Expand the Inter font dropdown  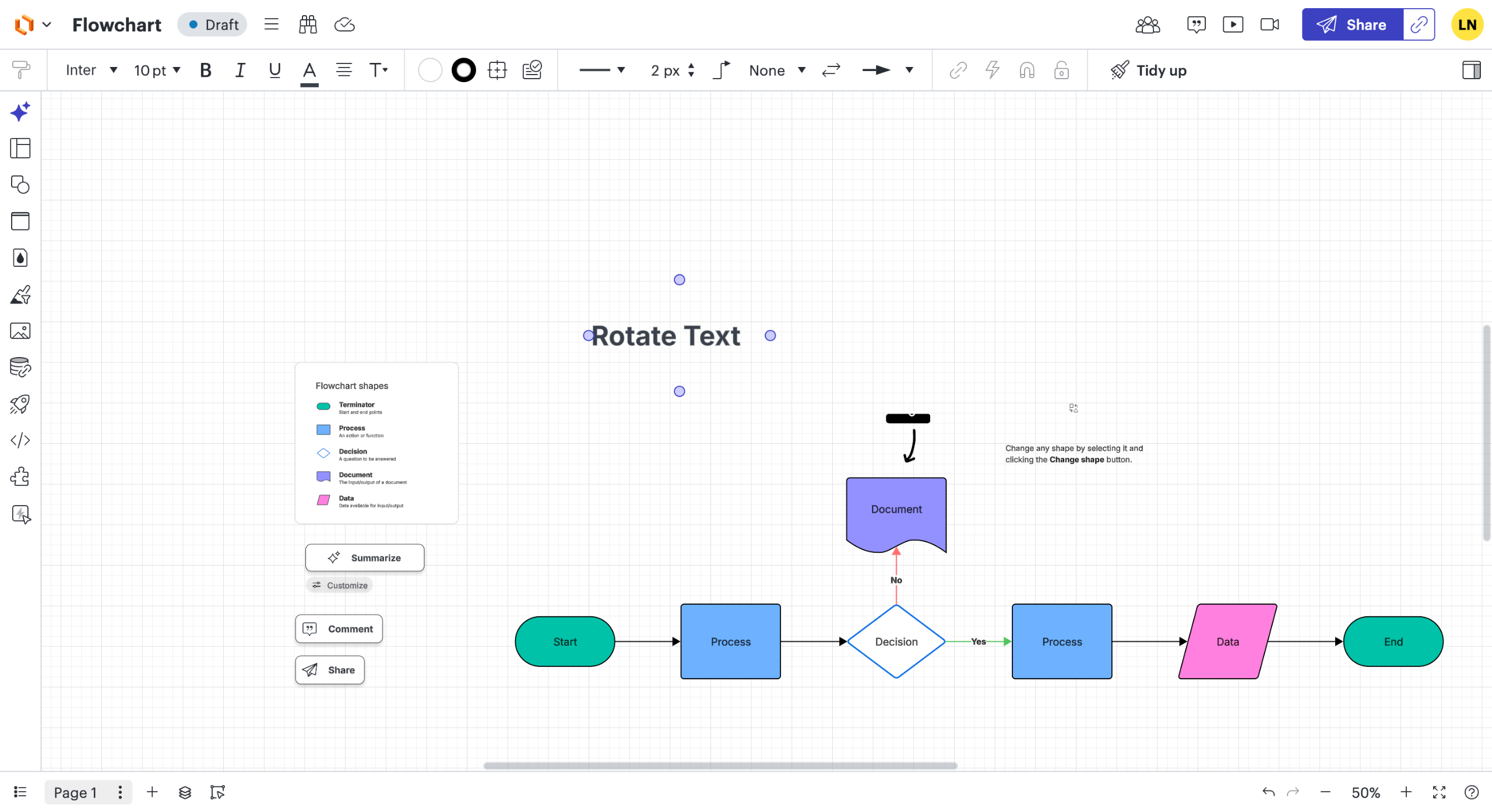(x=92, y=70)
